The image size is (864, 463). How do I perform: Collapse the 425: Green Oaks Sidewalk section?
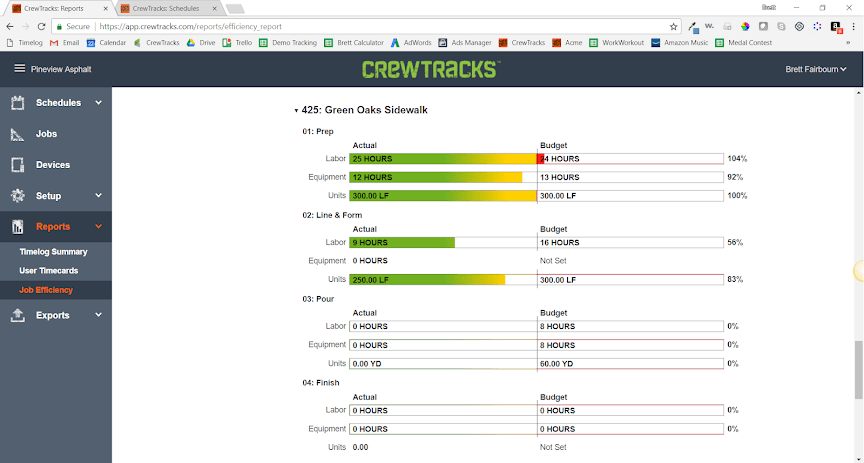(x=296, y=111)
